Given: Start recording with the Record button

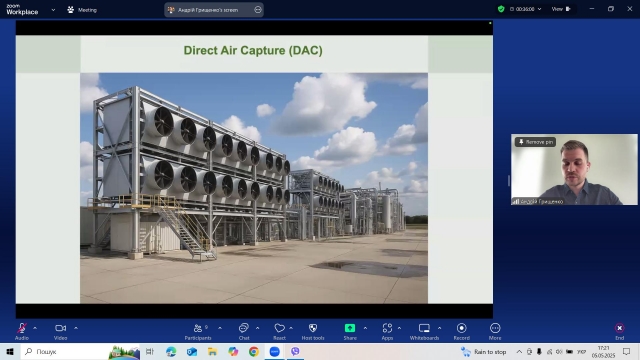Looking at the screenshot, I should tap(462, 331).
